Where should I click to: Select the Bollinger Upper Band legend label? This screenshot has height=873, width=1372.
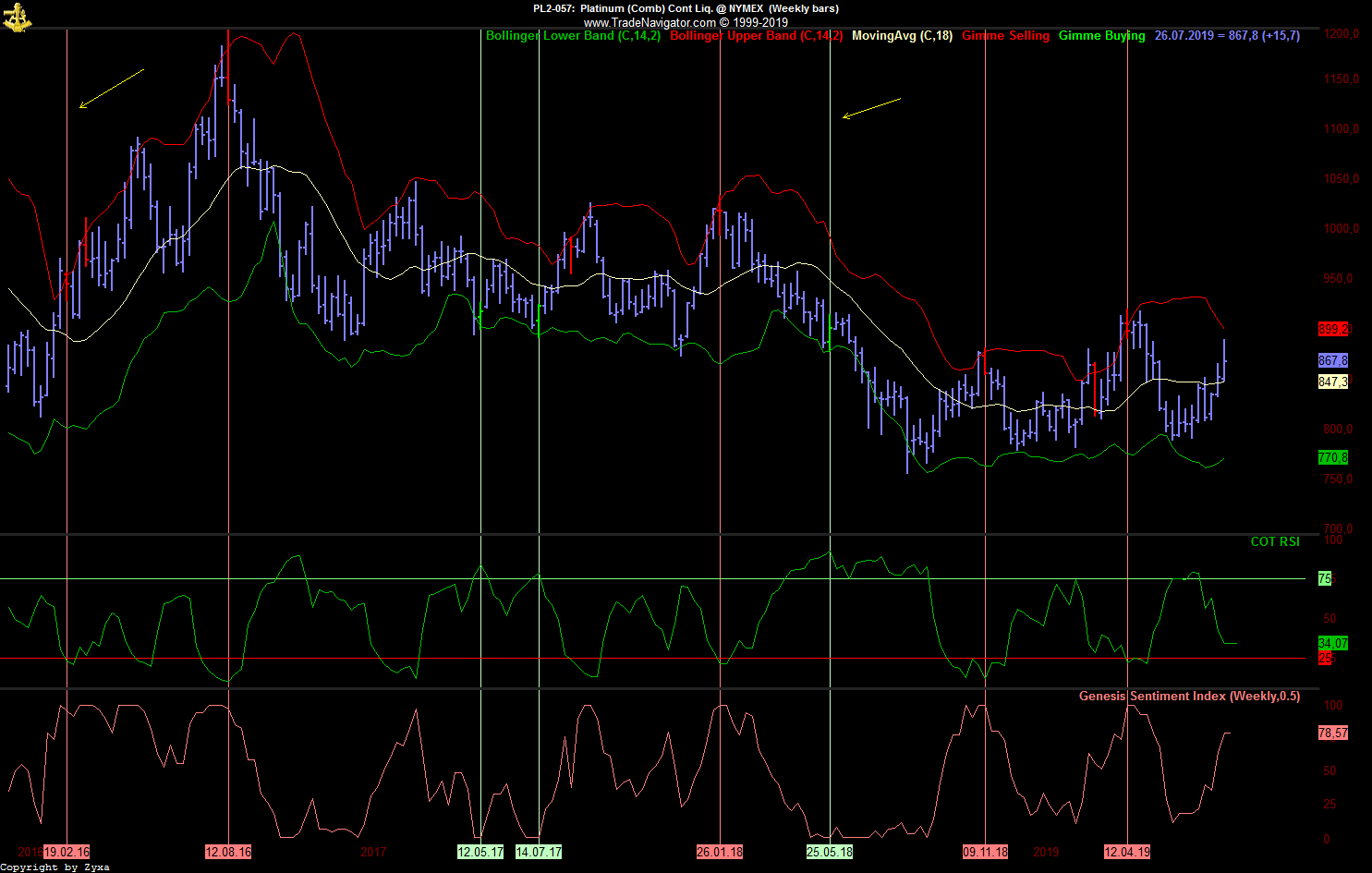pos(756,36)
